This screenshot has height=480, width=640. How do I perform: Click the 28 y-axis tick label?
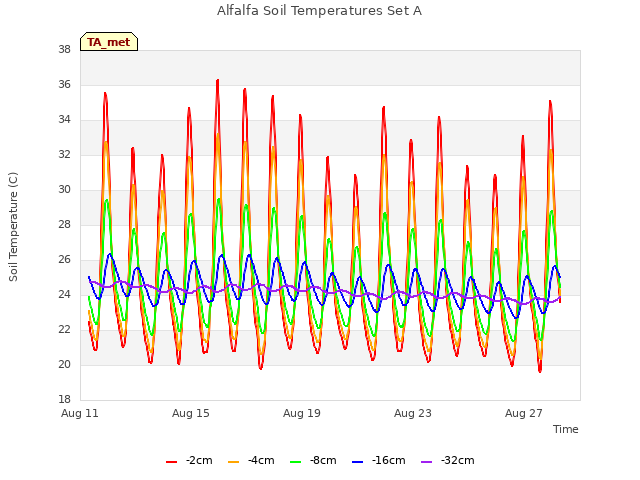tap(64, 224)
